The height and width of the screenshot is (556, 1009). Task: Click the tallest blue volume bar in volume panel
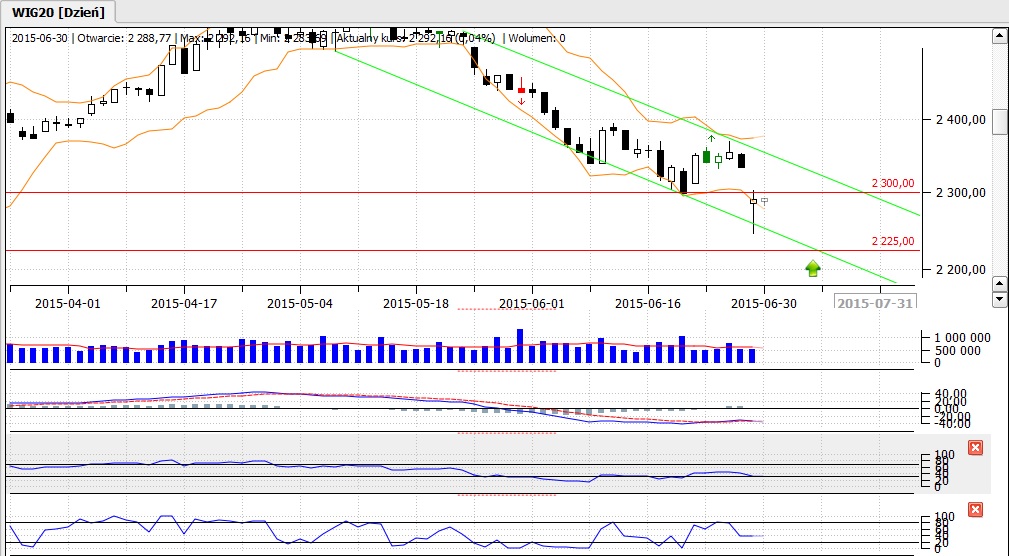click(x=520, y=345)
